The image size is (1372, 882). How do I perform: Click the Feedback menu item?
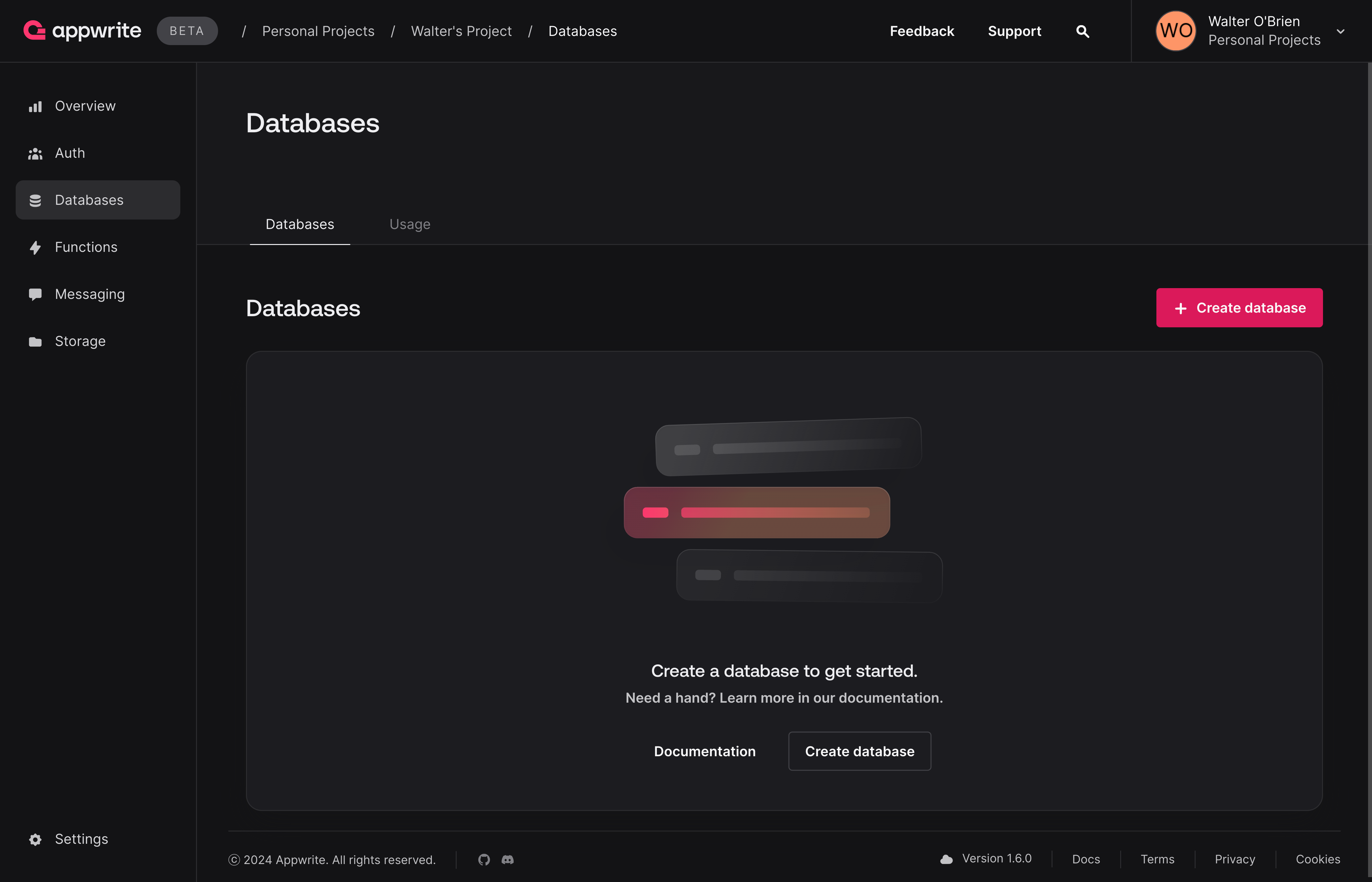[x=921, y=30]
